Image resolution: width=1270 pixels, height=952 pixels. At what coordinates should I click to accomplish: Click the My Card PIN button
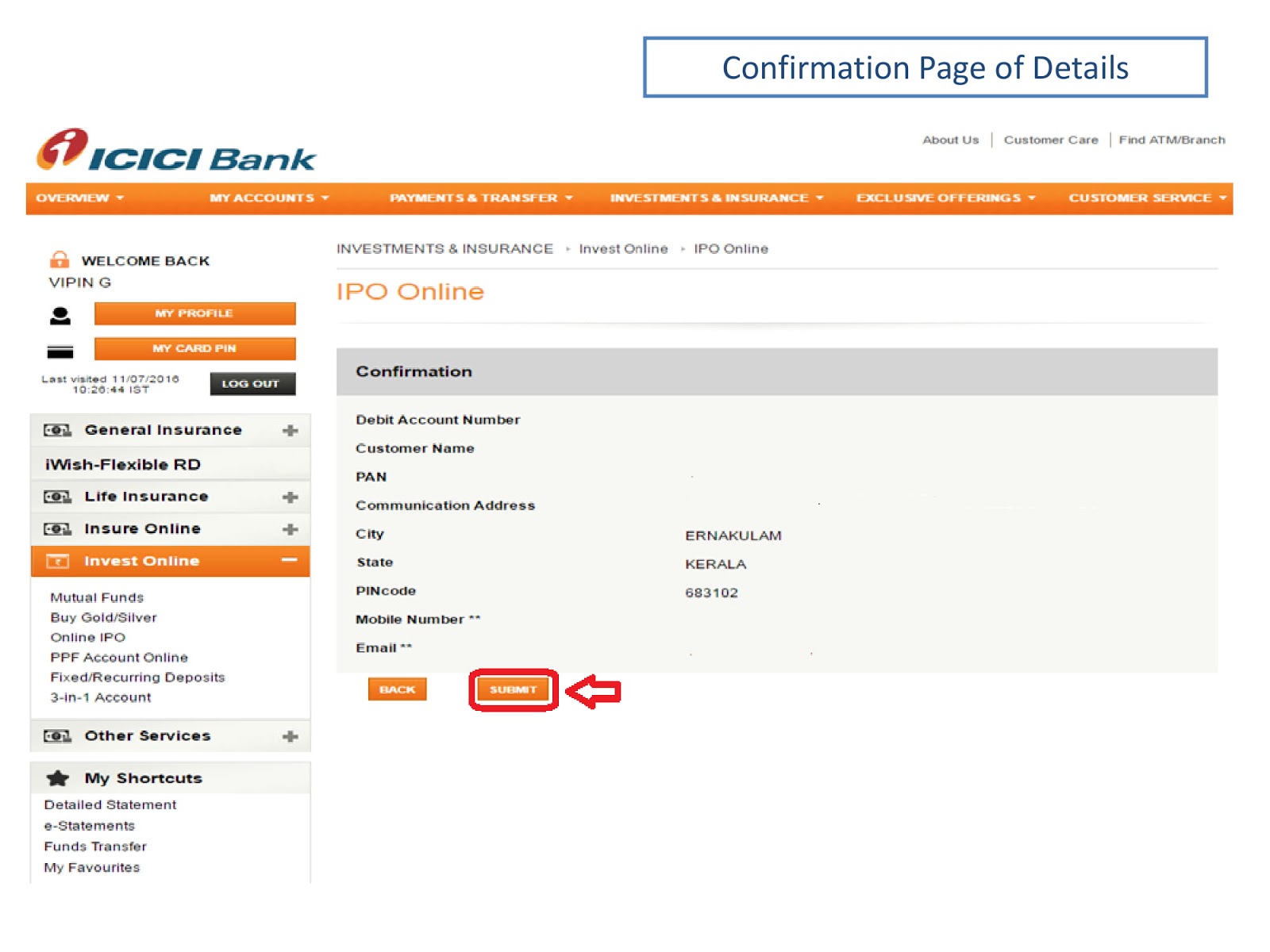tap(194, 348)
